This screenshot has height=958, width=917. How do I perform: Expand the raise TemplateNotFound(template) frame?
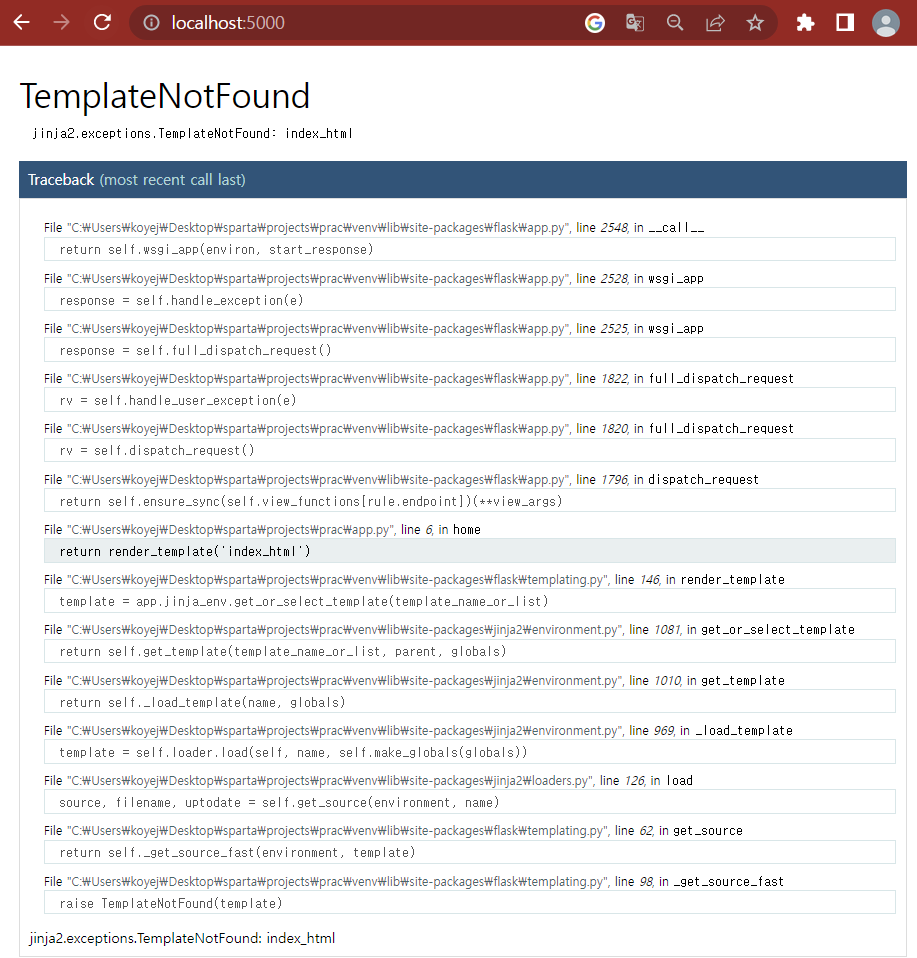[470, 903]
